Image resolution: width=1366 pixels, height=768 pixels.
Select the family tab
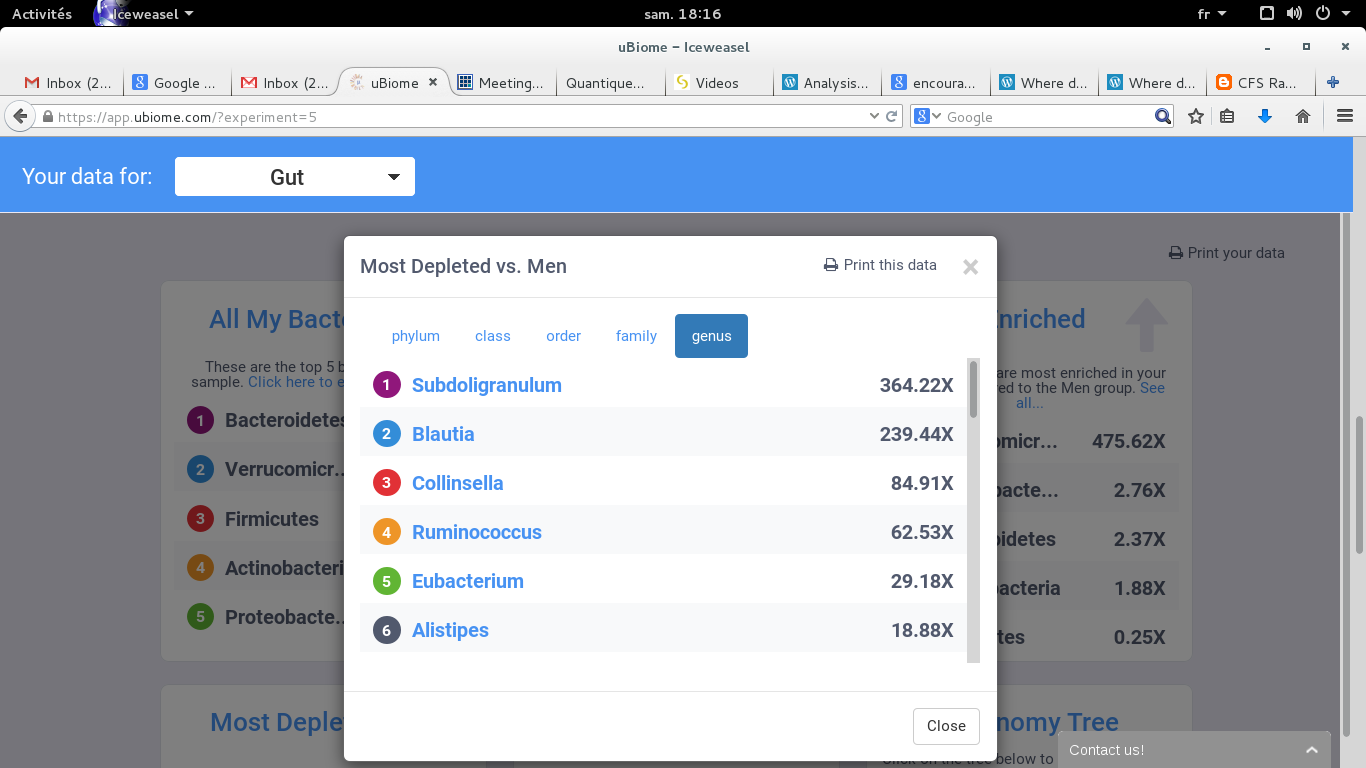[x=636, y=336]
